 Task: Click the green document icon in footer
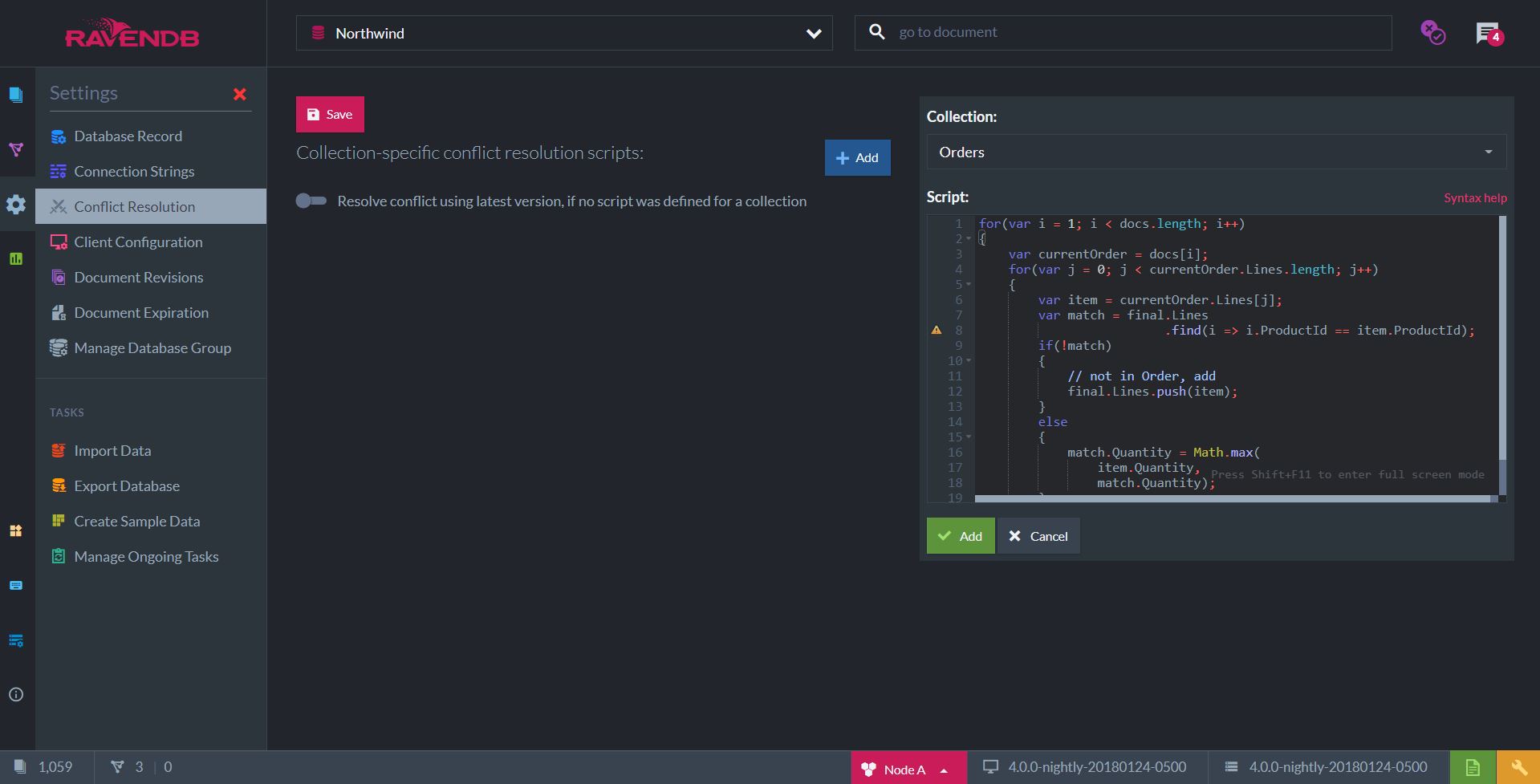point(1473,768)
